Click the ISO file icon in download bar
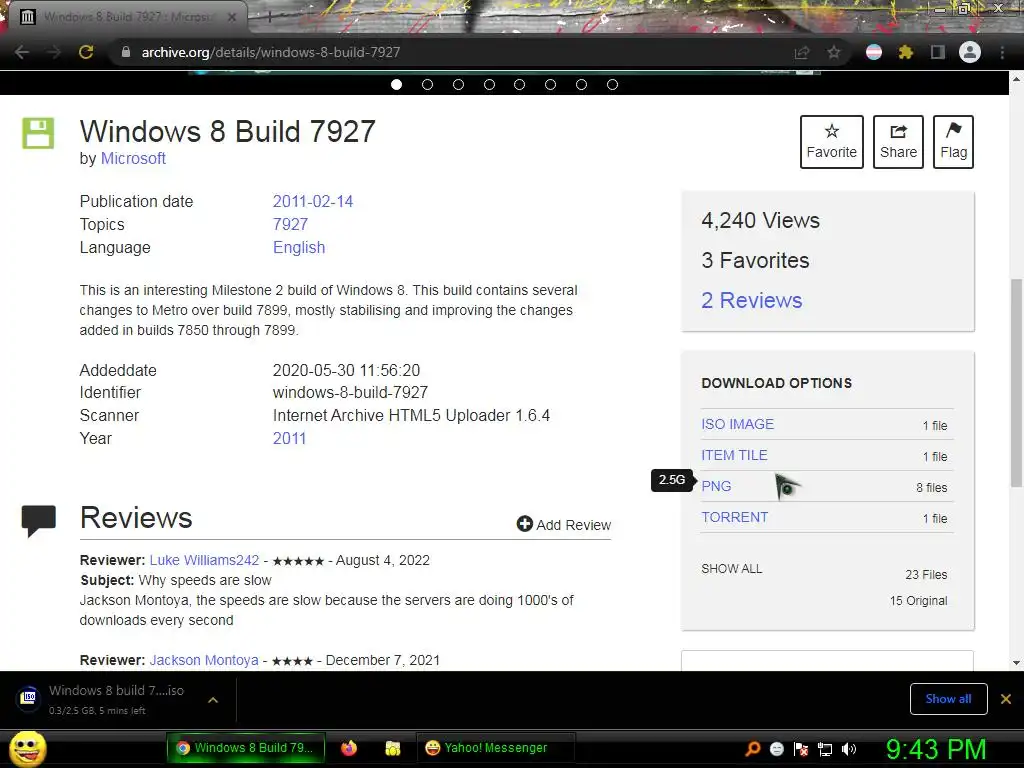The image size is (1024, 768). (29, 698)
